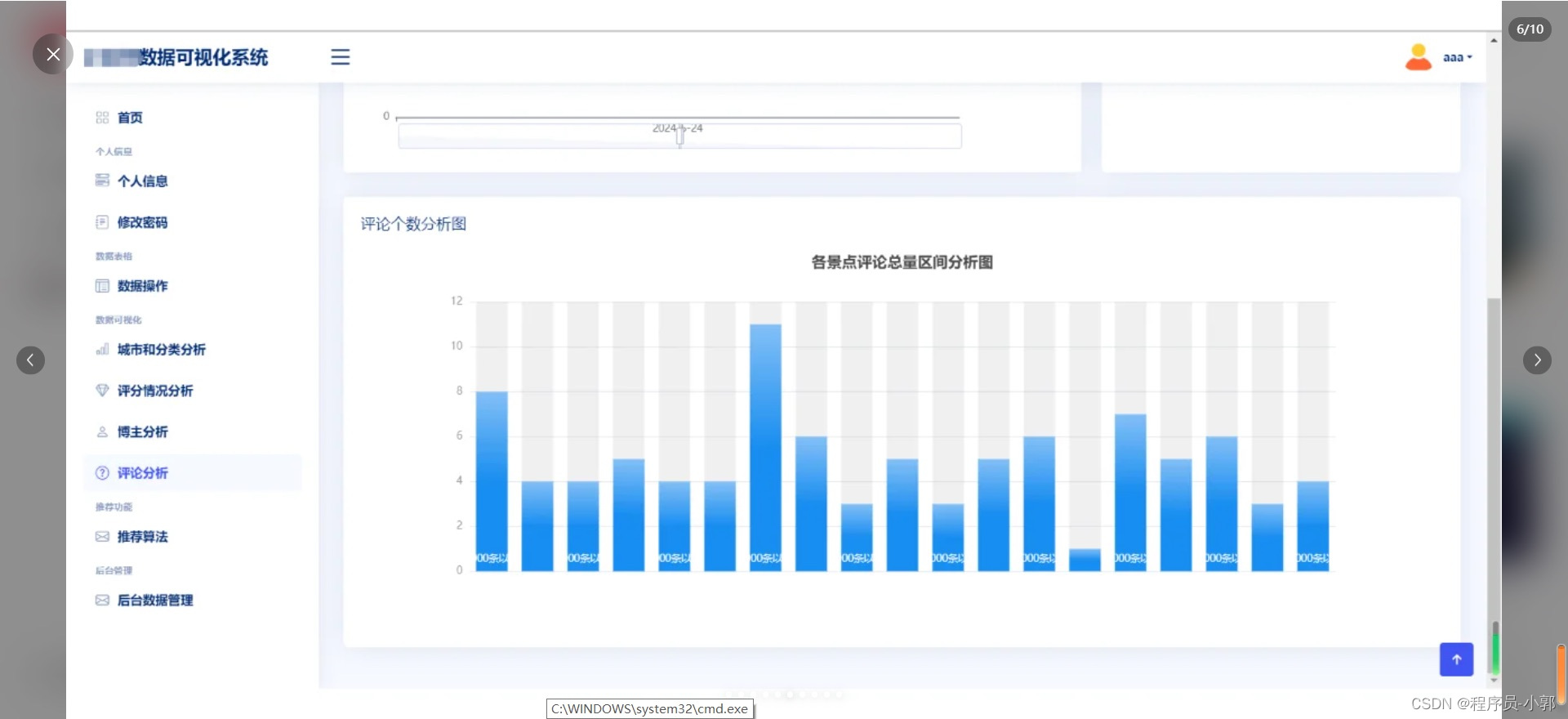
Task: Click the scrollbar up arrow
Action: point(1494,40)
